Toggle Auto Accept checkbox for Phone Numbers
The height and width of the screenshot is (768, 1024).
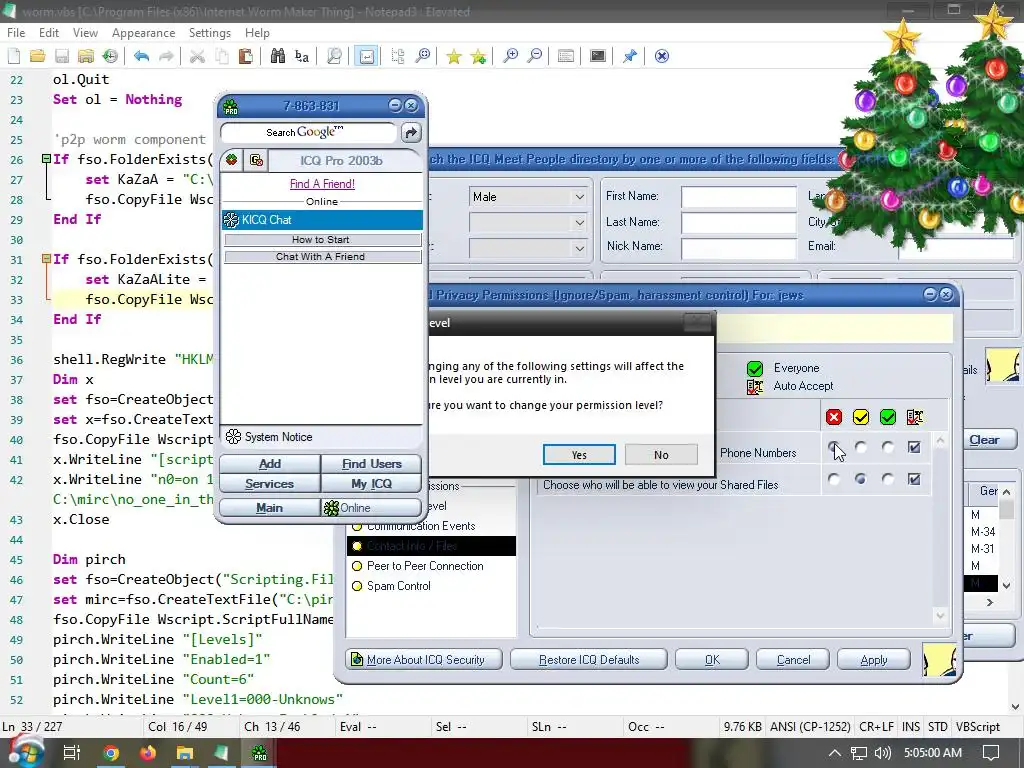914,447
